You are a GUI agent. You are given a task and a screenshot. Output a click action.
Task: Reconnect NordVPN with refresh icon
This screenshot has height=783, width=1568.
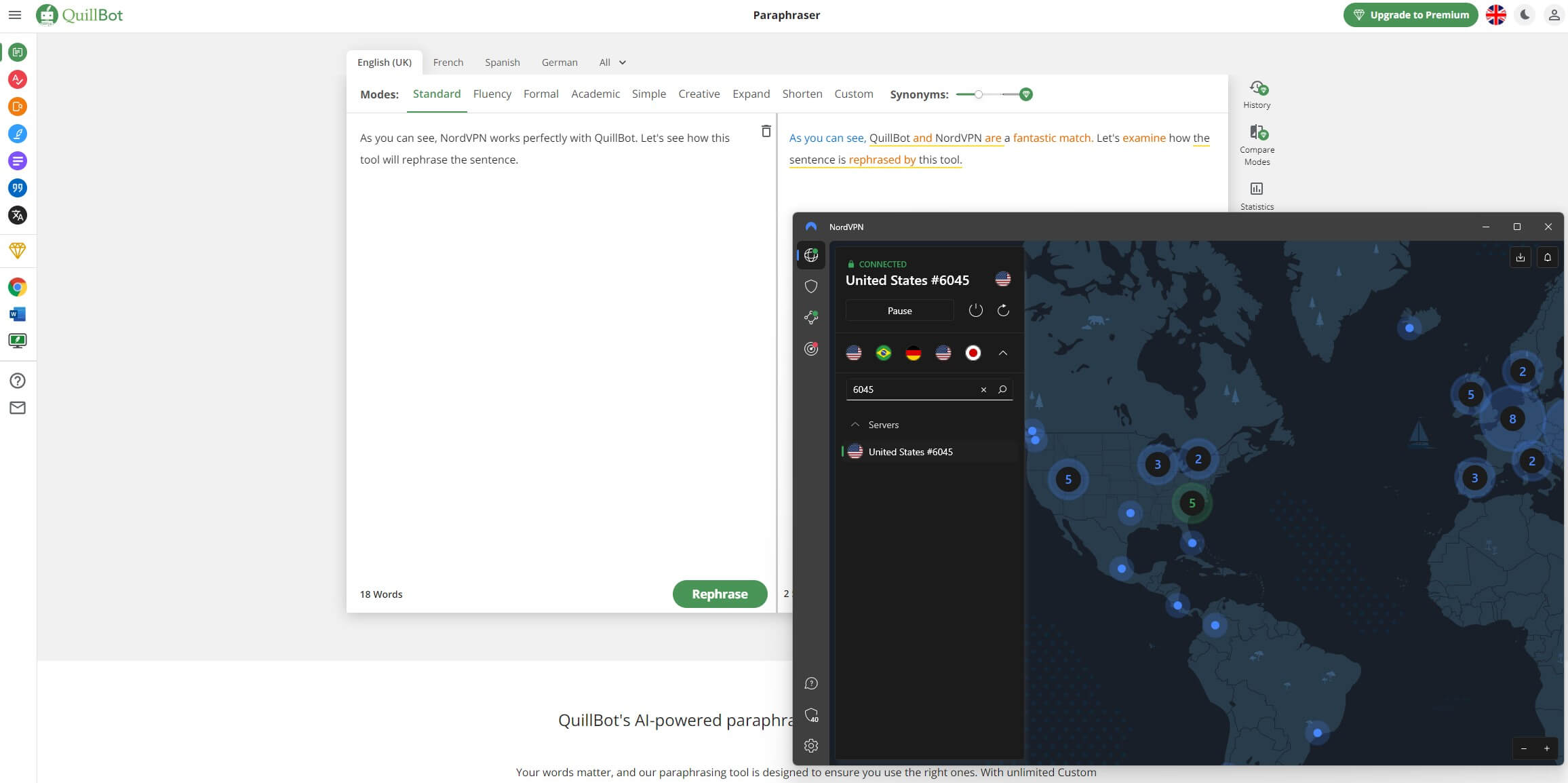click(x=1003, y=310)
